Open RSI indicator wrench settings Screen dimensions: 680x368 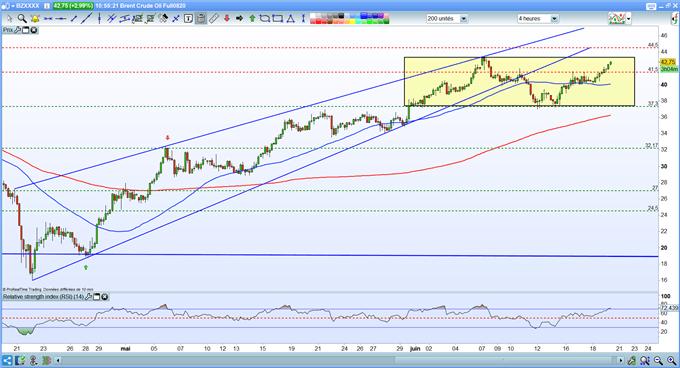pos(88,297)
